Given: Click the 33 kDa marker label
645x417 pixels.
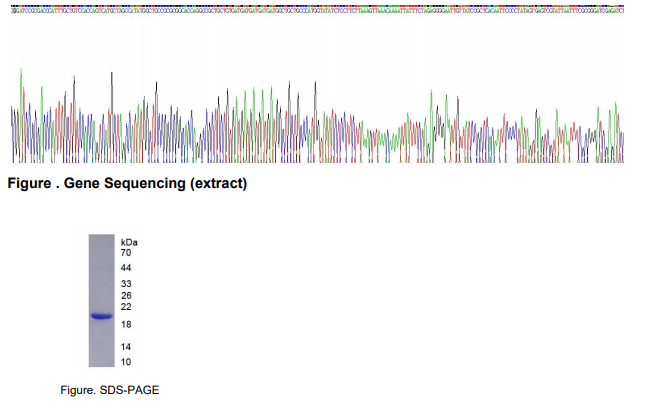Looking at the screenshot, I should click(x=127, y=284).
